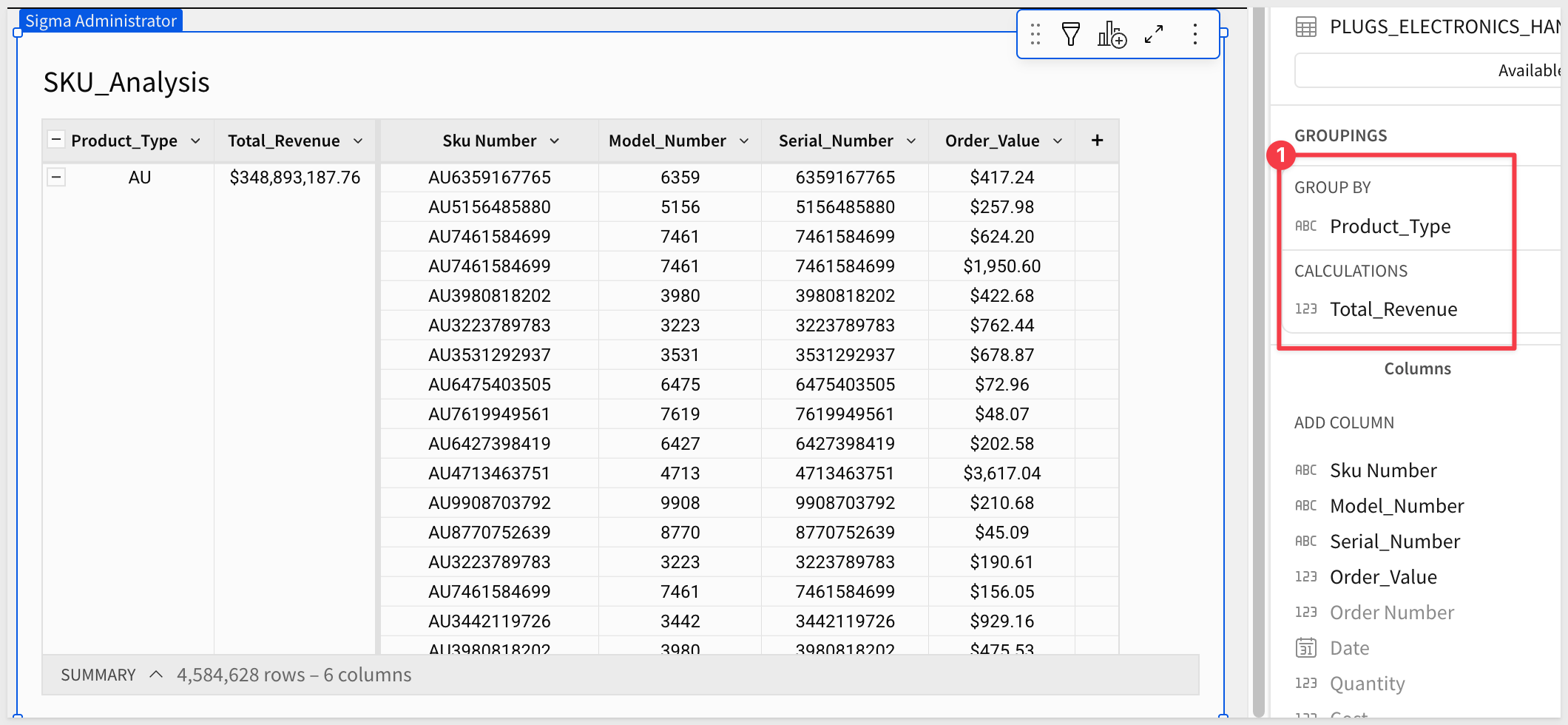The image size is (1568, 725).
Task: Click the filter funnel icon in toolbar
Action: [x=1070, y=34]
